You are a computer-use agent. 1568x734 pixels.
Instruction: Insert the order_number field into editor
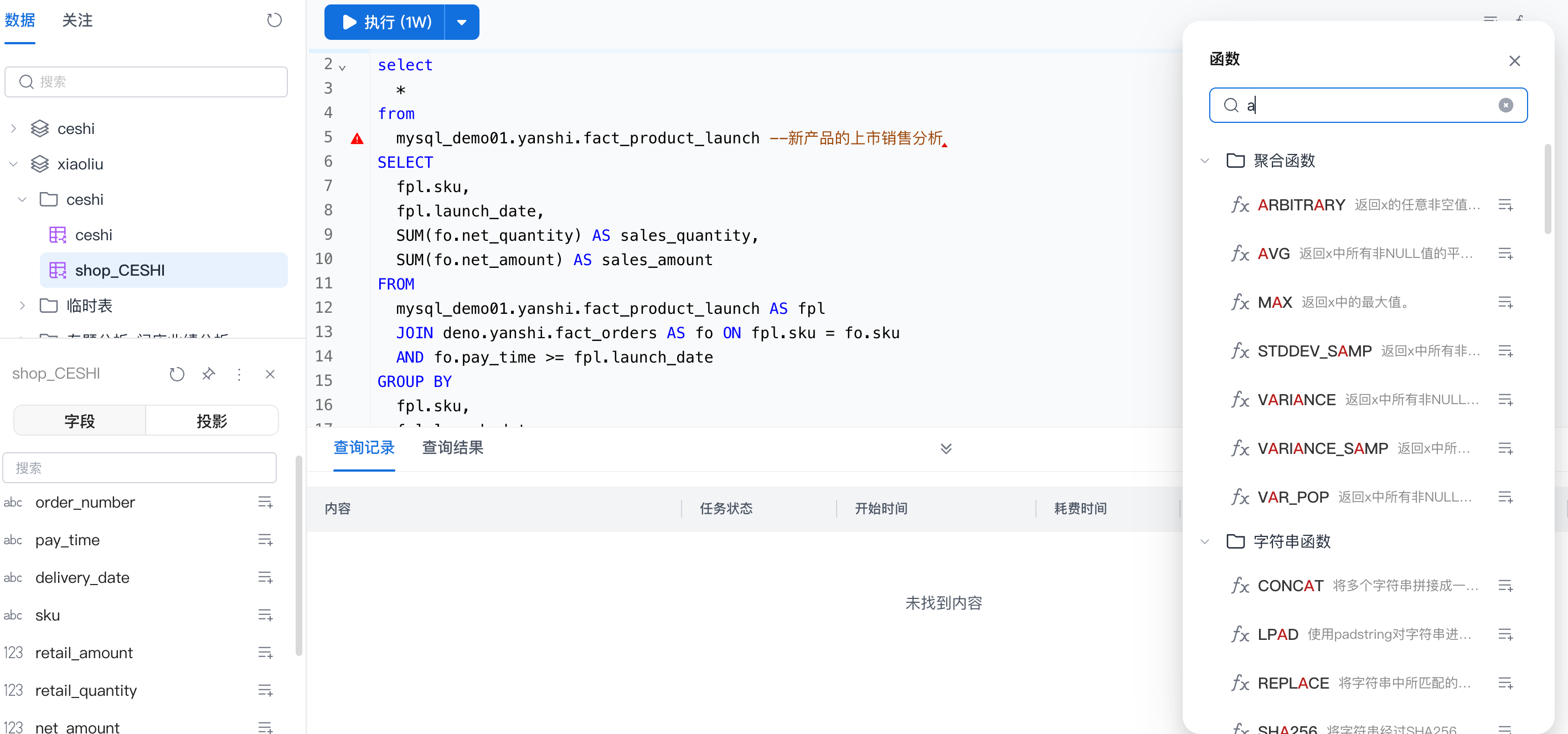[265, 502]
